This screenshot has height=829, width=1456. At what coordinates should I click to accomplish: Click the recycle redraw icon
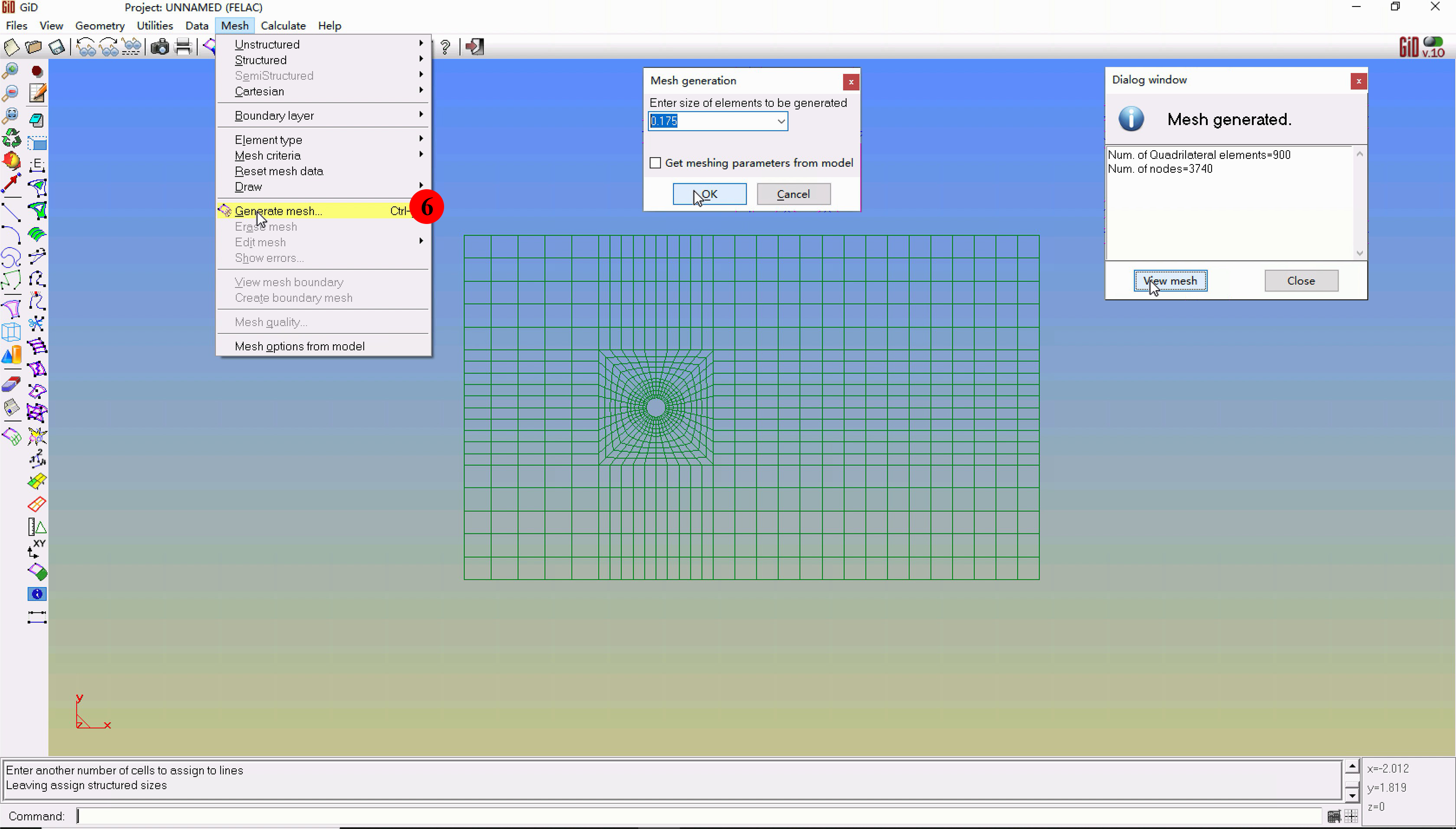(x=11, y=138)
